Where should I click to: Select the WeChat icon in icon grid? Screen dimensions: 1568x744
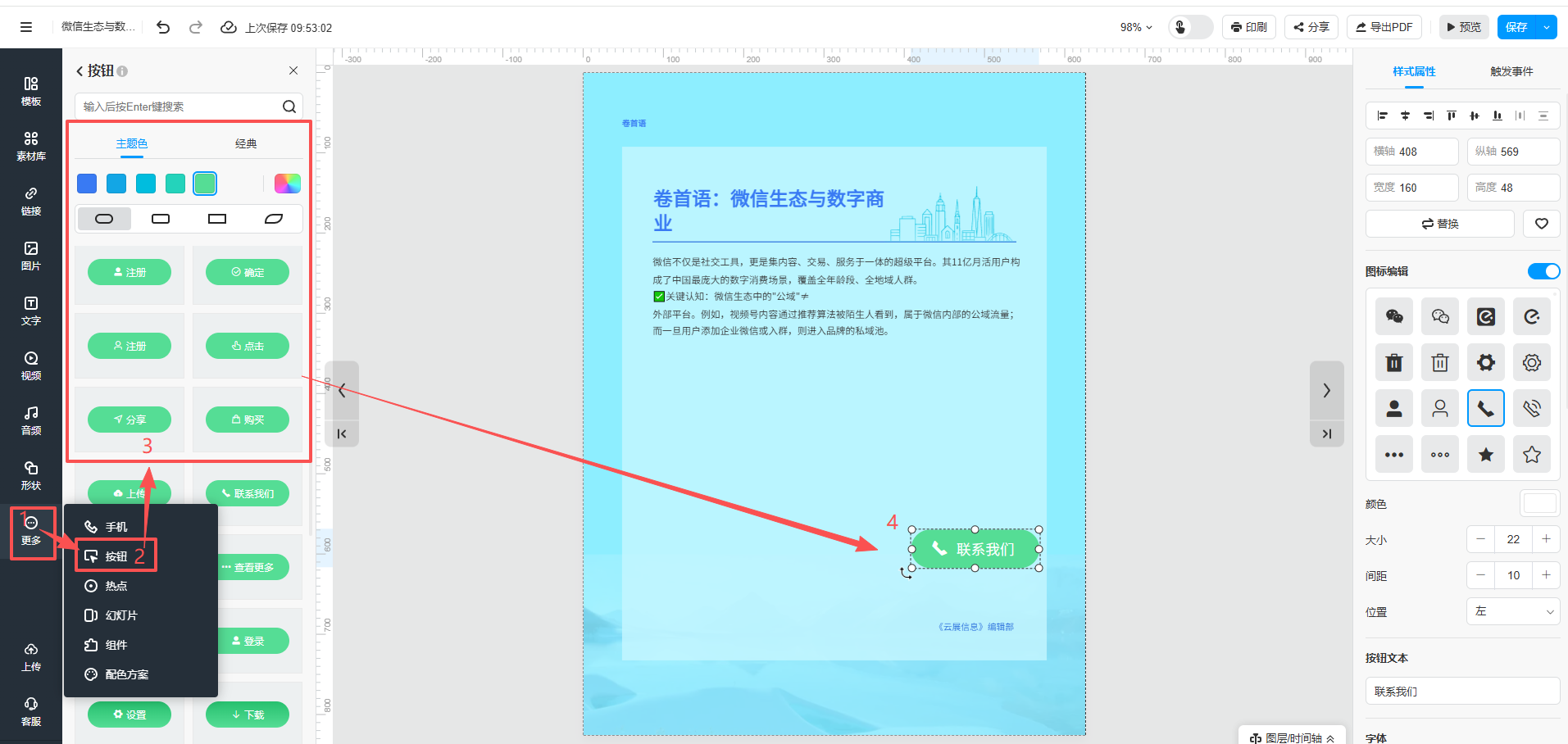coord(1393,316)
